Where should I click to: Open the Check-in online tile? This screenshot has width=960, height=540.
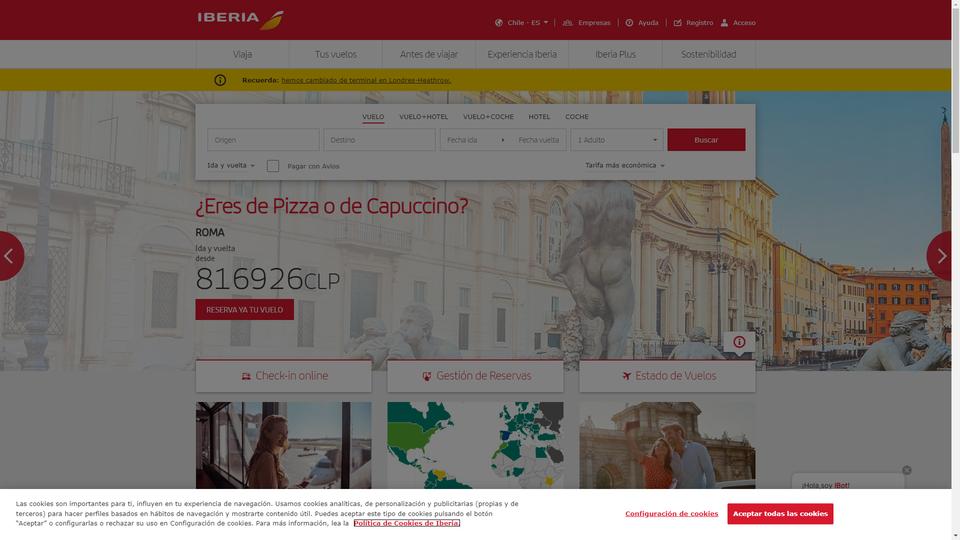click(283, 376)
